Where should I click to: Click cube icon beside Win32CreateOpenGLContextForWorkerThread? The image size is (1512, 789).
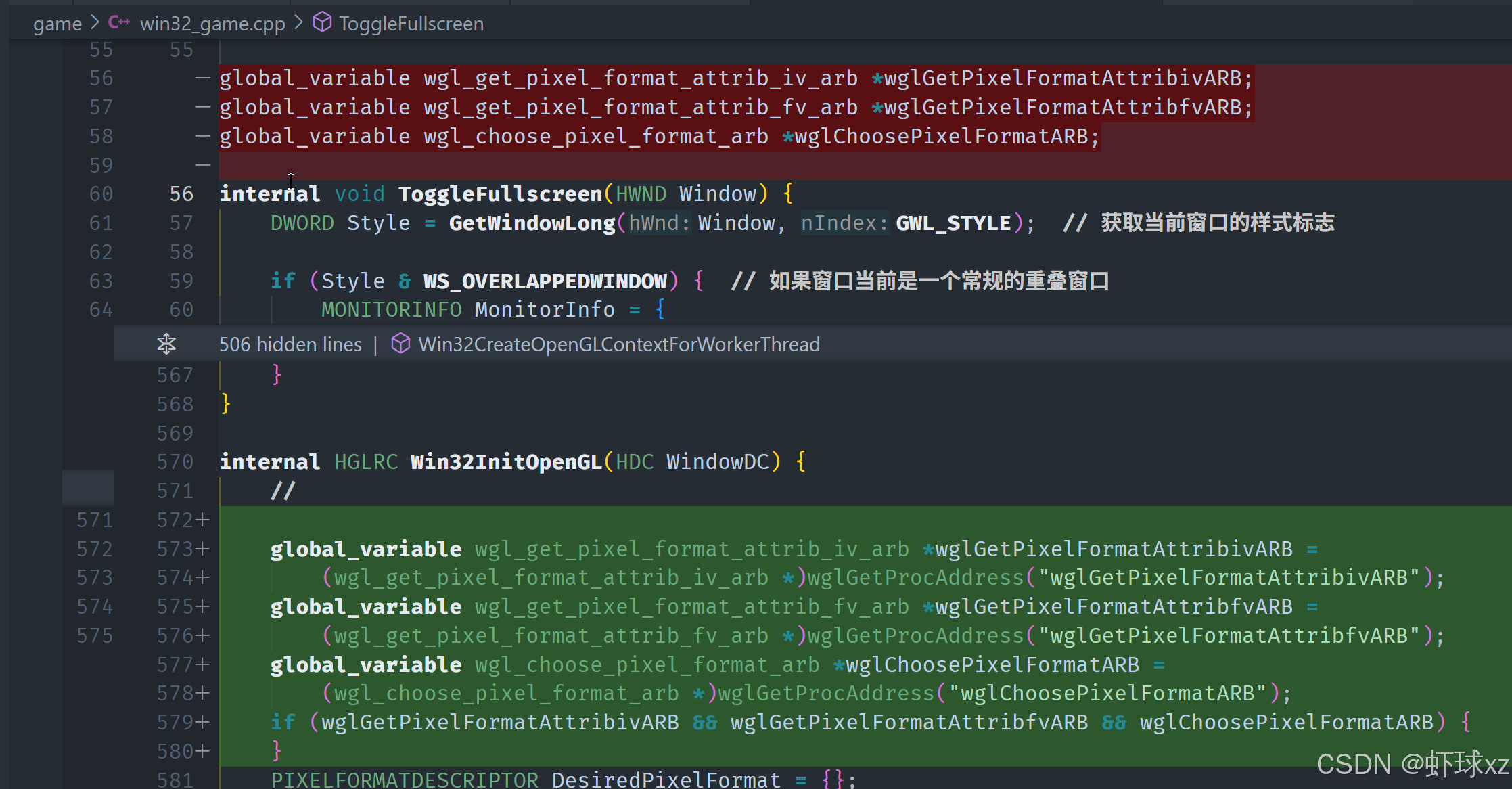click(x=400, y=344)
